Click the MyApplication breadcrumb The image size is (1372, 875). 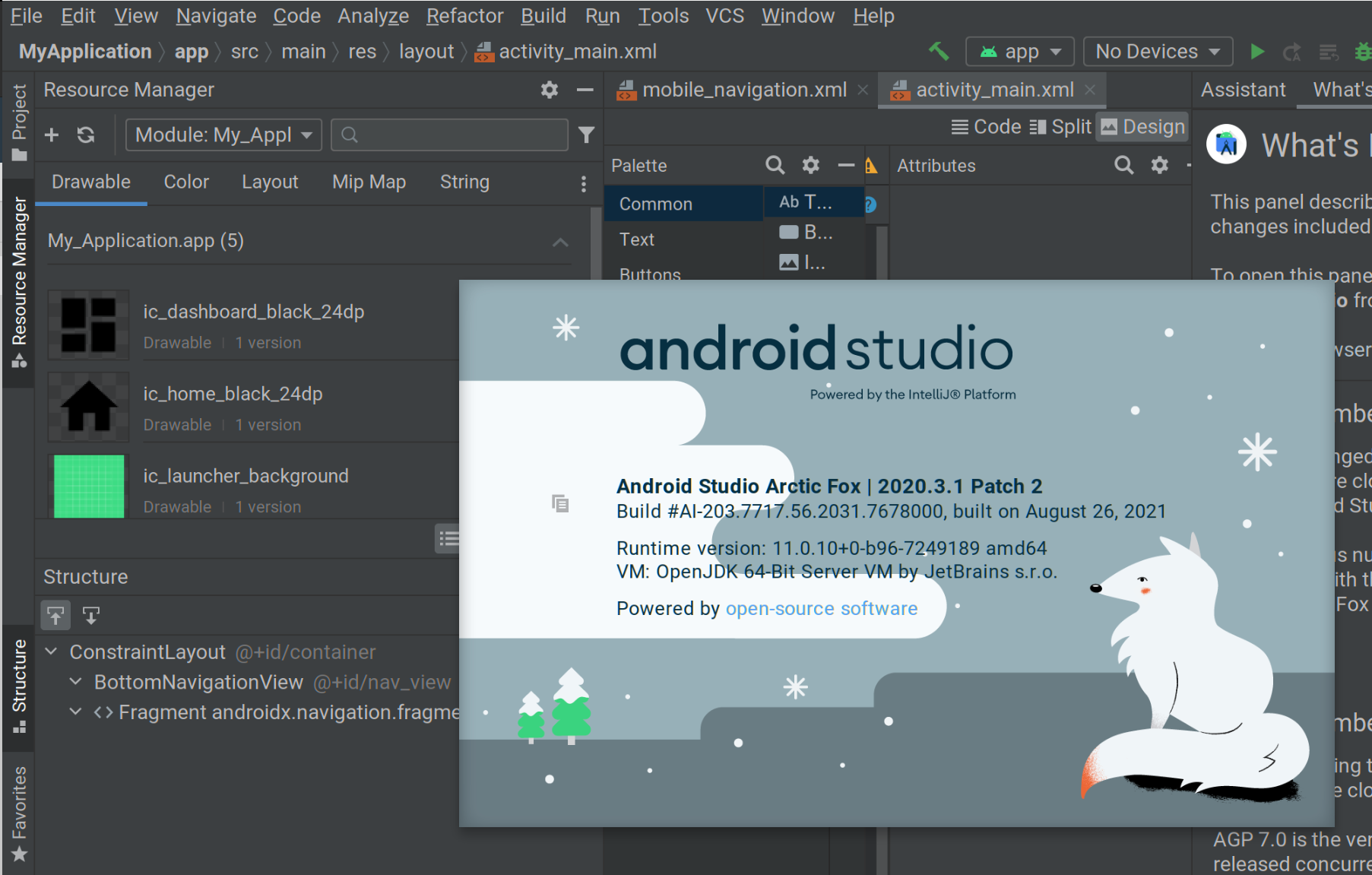coord(85,52)
